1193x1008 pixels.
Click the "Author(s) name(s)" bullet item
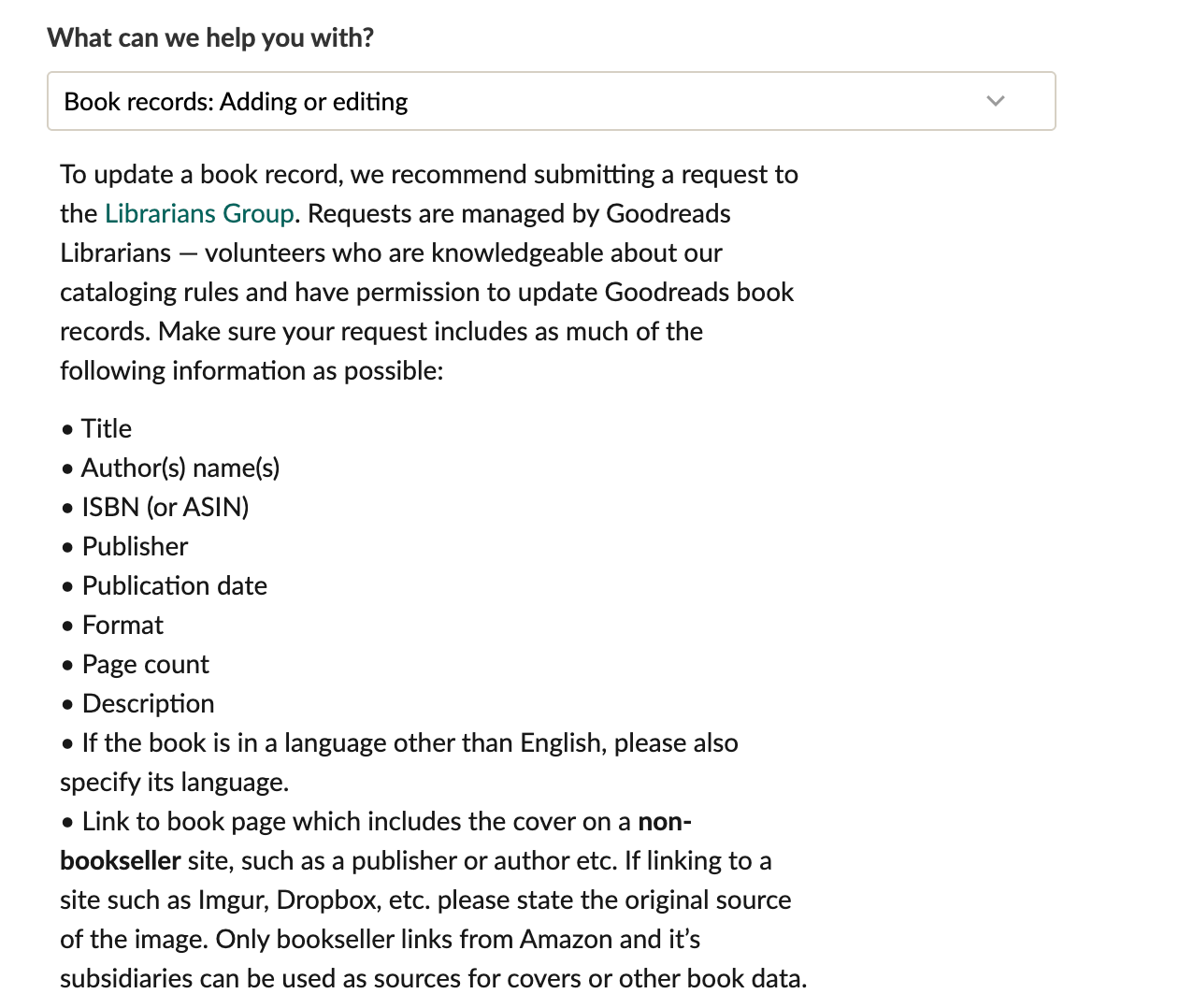click(x=180, y=468)
